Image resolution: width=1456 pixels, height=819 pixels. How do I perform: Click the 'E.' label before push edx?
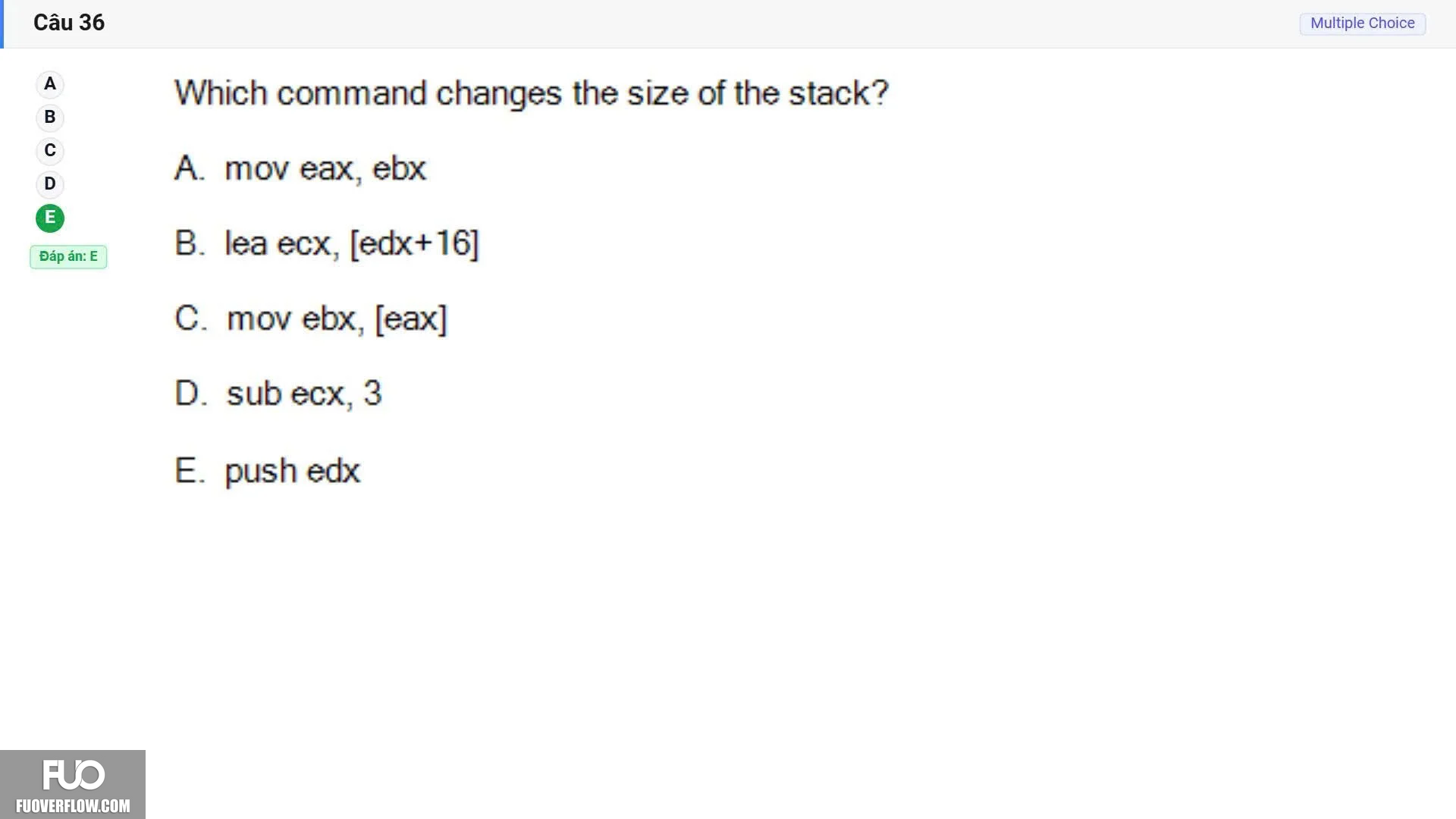point(190,470)
